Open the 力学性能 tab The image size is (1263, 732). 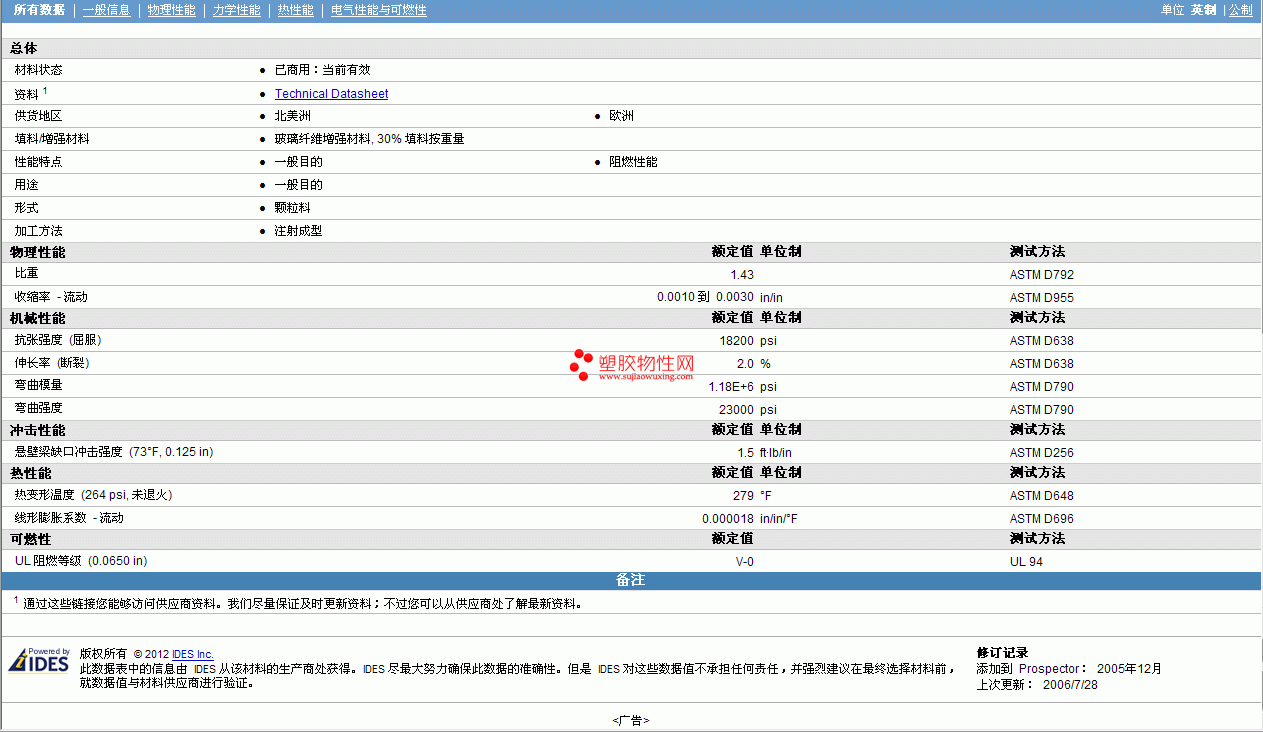[236, 10]
